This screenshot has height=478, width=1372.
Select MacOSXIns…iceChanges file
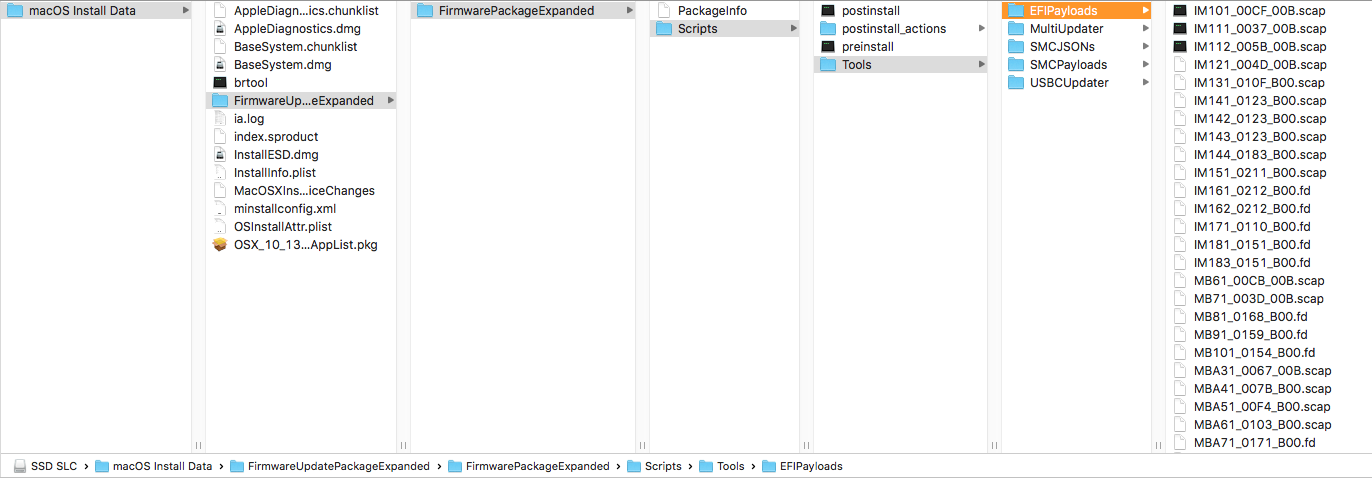[x=304, y=191]
